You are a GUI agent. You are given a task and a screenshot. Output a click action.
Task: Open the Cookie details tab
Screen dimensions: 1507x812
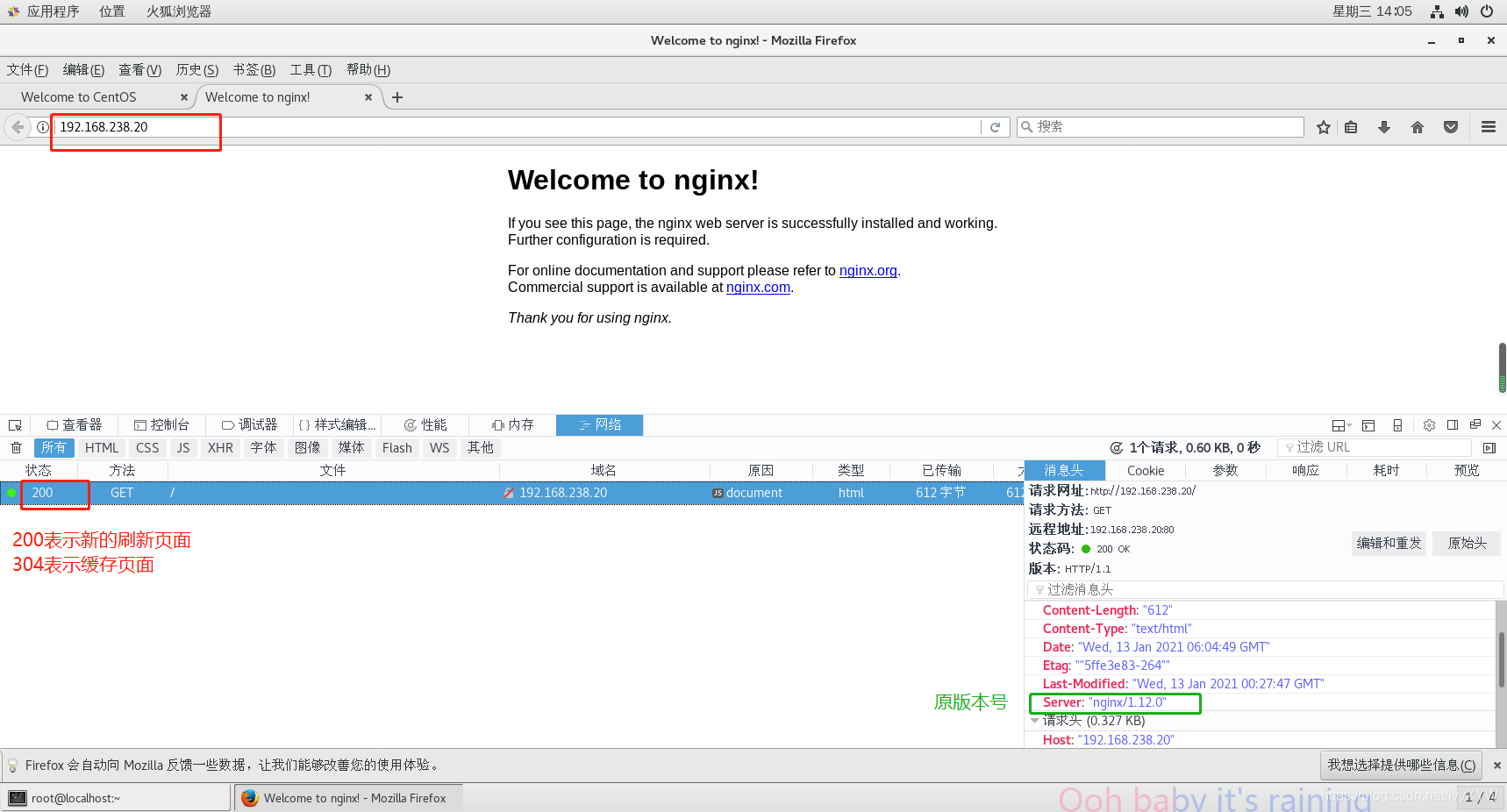(1146, 471)
